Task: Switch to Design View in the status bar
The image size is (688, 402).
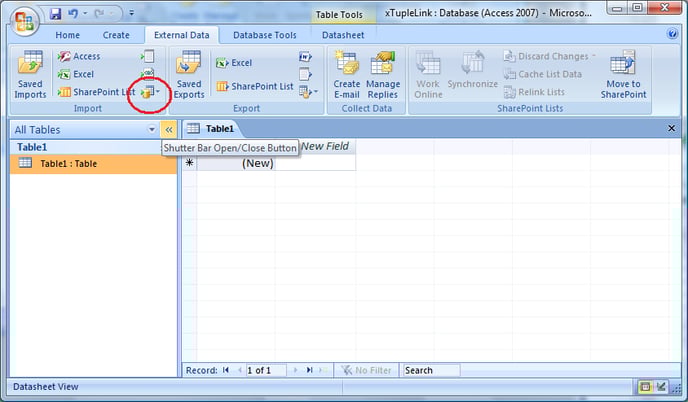Action: click(x=661, y=387)
